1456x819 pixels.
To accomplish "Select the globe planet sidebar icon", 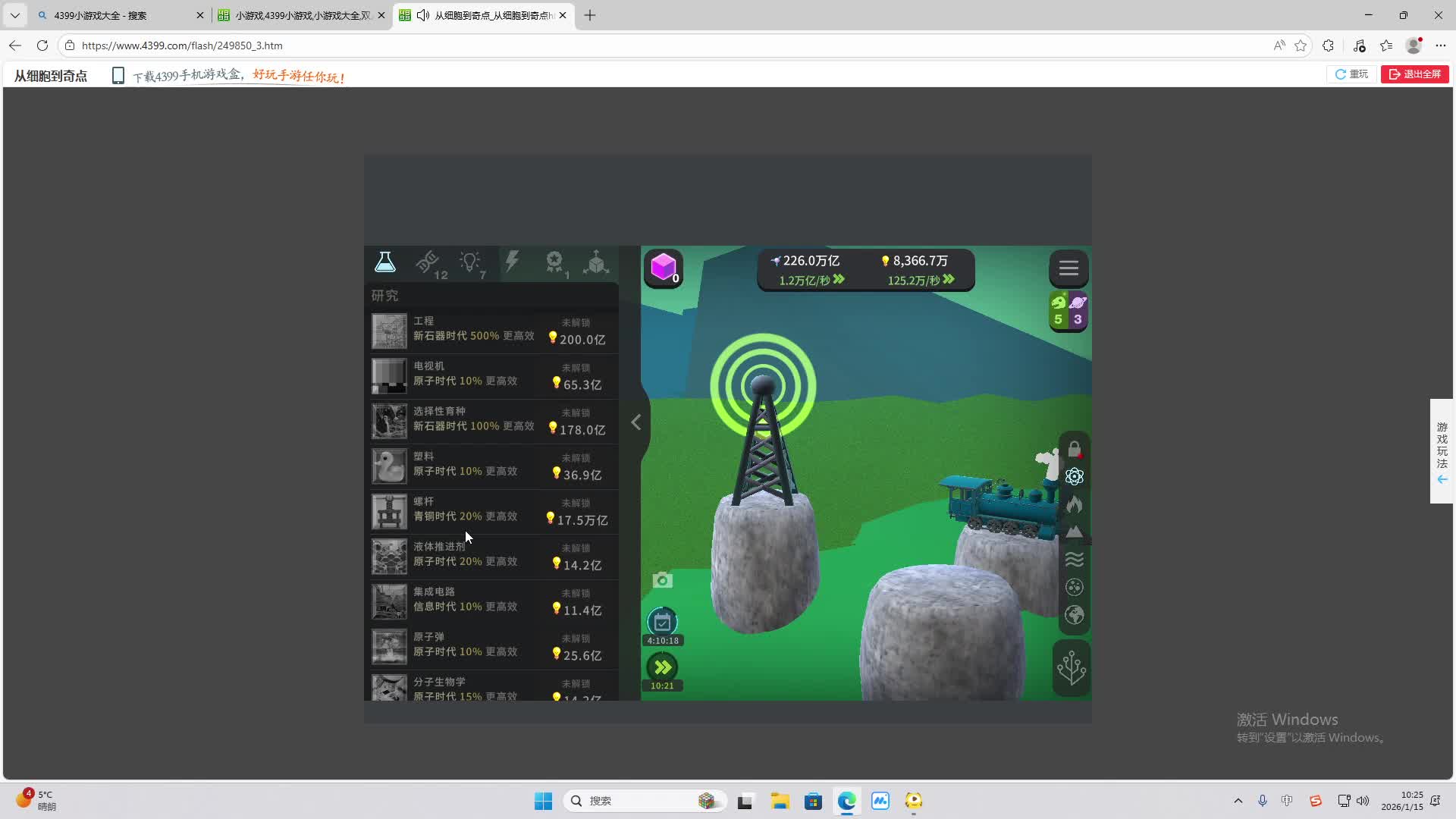I will click(1074, 615).
